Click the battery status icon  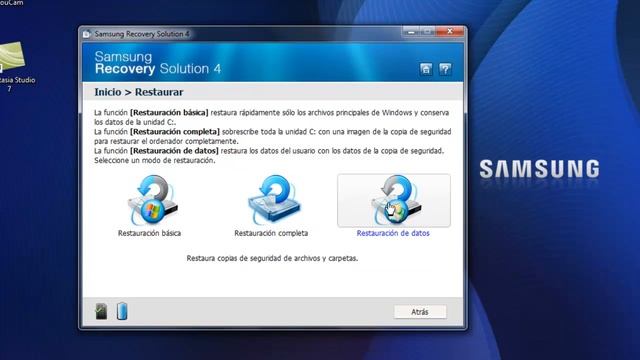point(122,311)
